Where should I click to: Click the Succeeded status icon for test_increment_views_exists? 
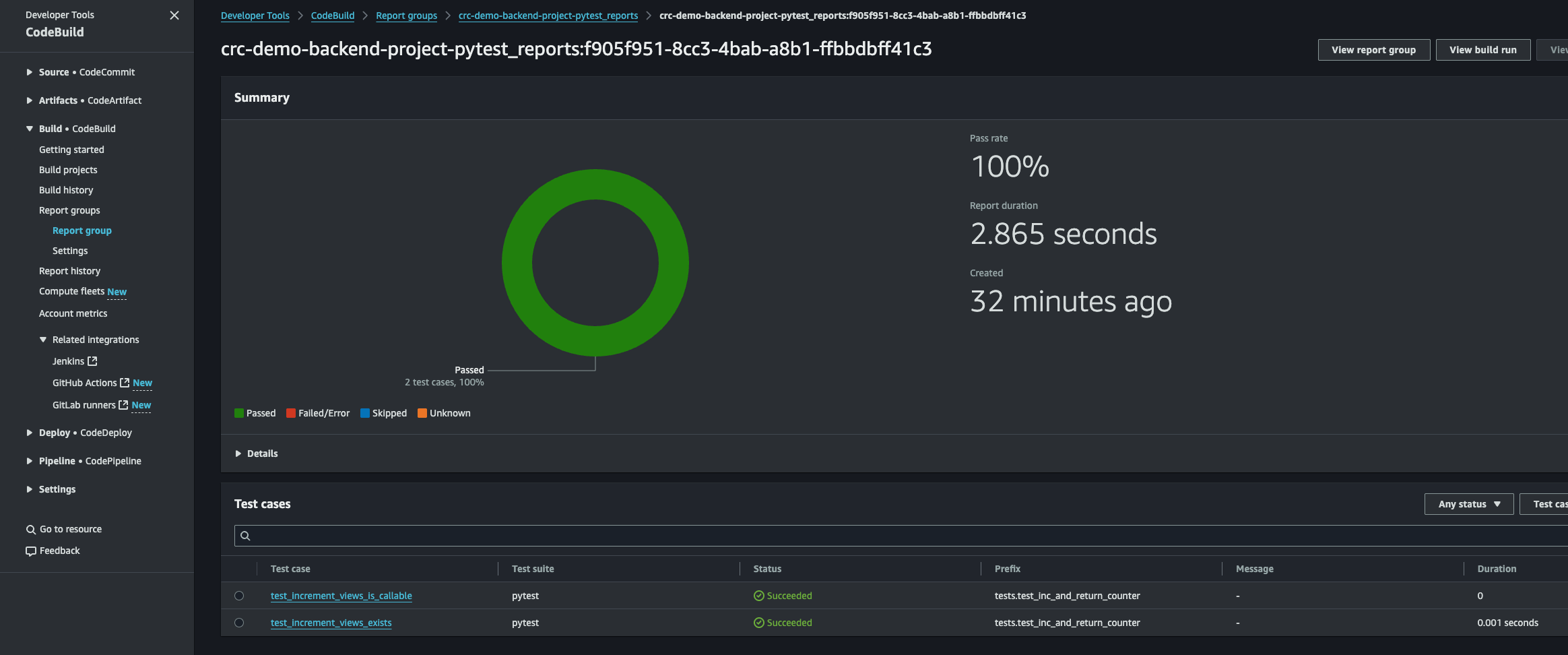(x=760, y=622)
